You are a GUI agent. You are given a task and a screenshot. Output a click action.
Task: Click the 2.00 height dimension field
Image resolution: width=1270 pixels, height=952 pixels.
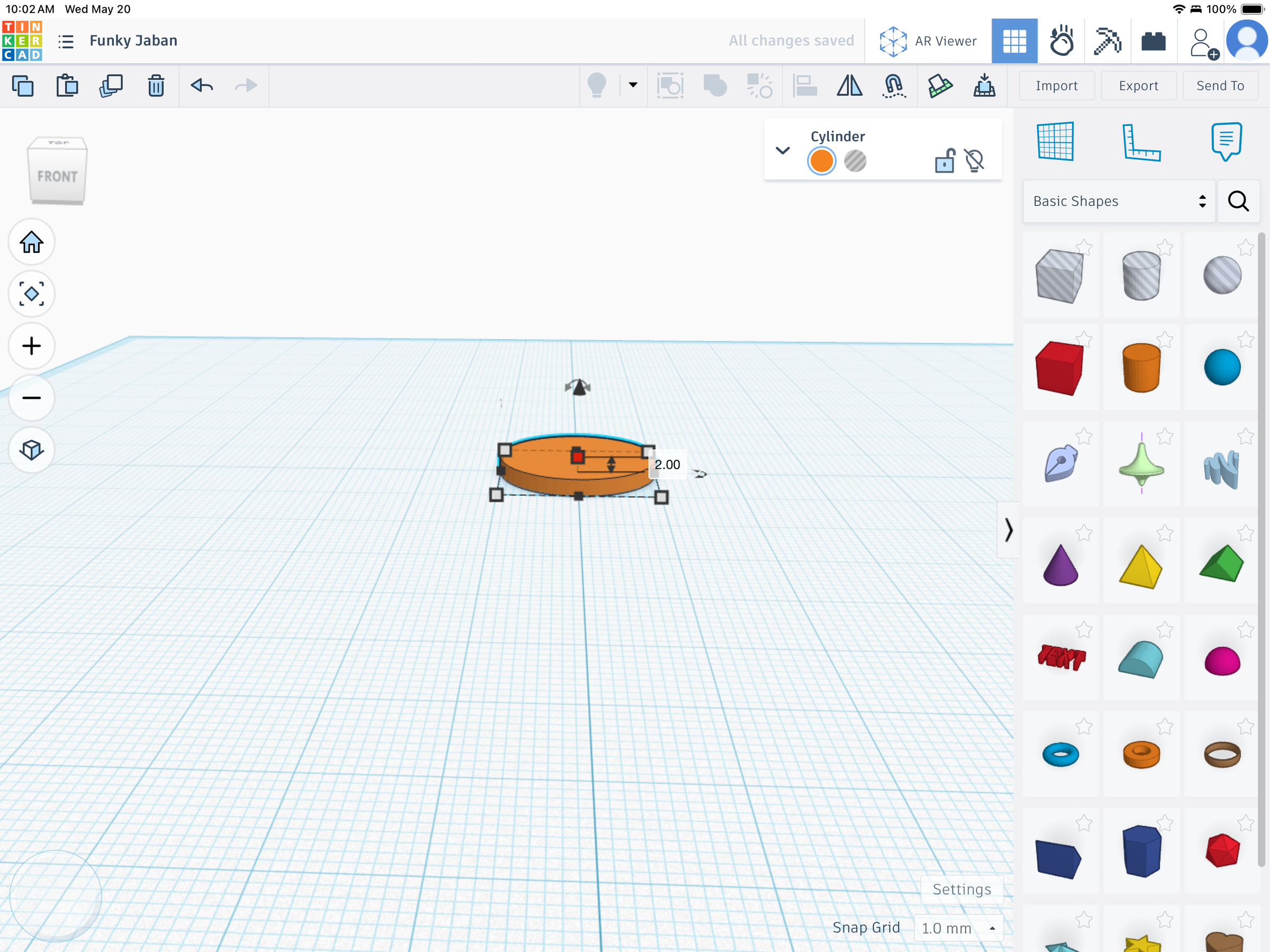(667, 465)
